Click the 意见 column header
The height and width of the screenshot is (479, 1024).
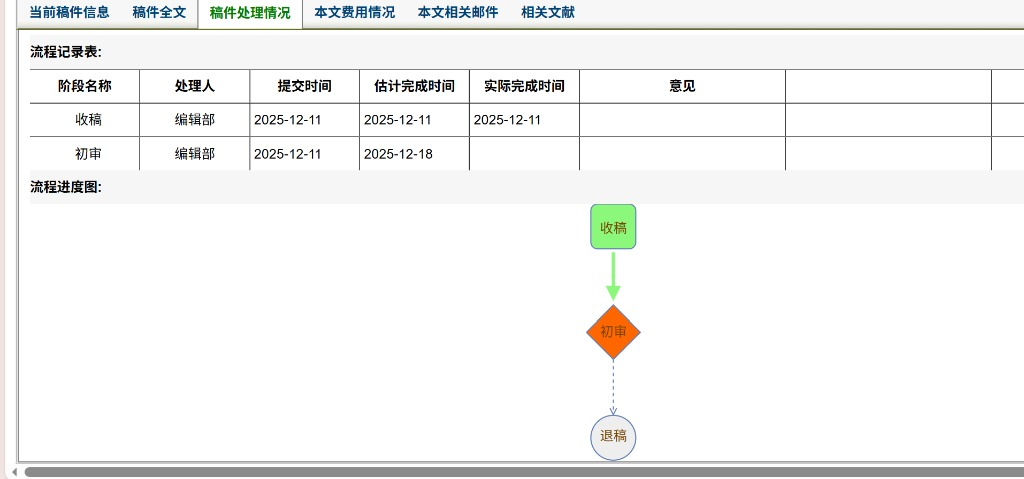click(x=682, y=86)
